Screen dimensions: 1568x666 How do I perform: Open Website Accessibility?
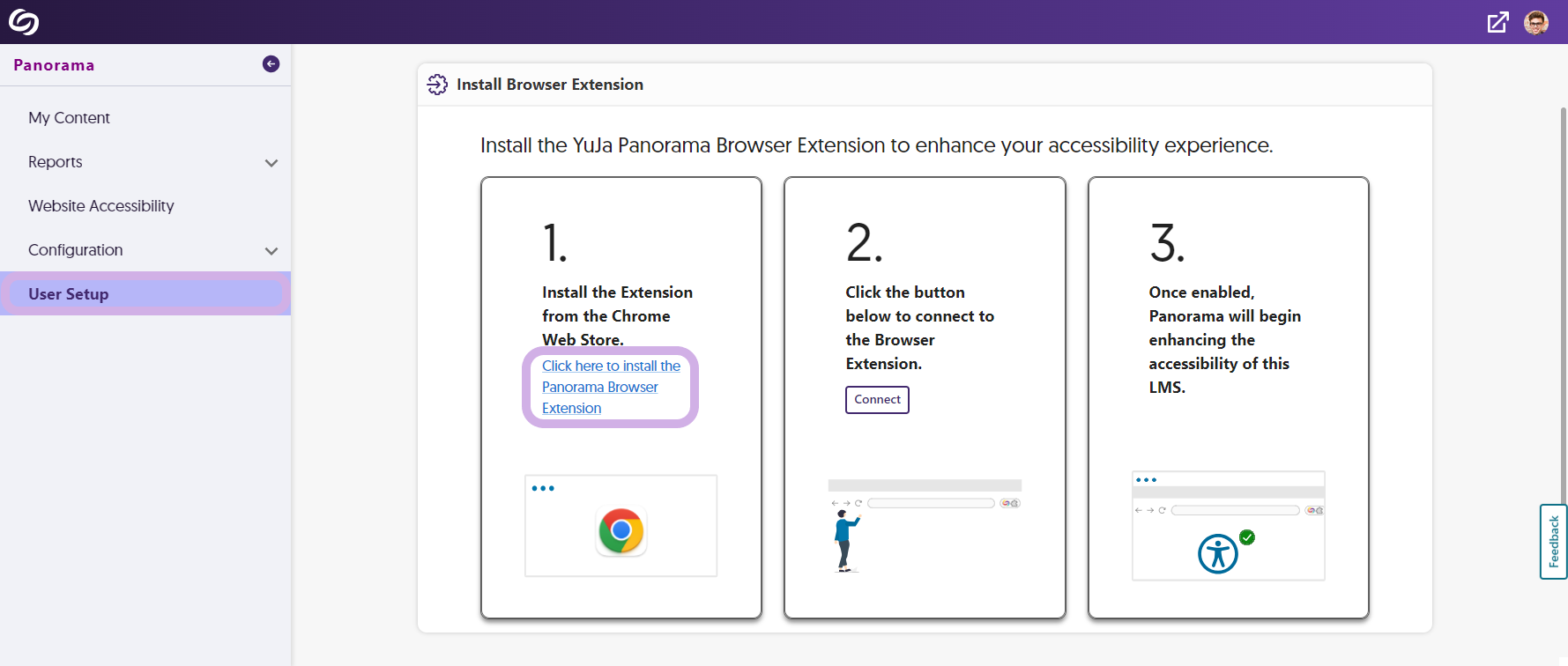pyautogui.click(x=101, y=206)
